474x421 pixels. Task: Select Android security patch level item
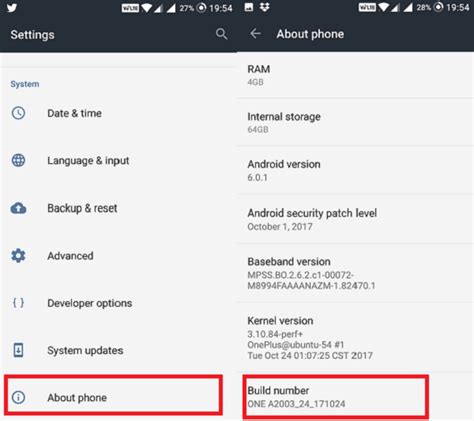pos(355,219)
